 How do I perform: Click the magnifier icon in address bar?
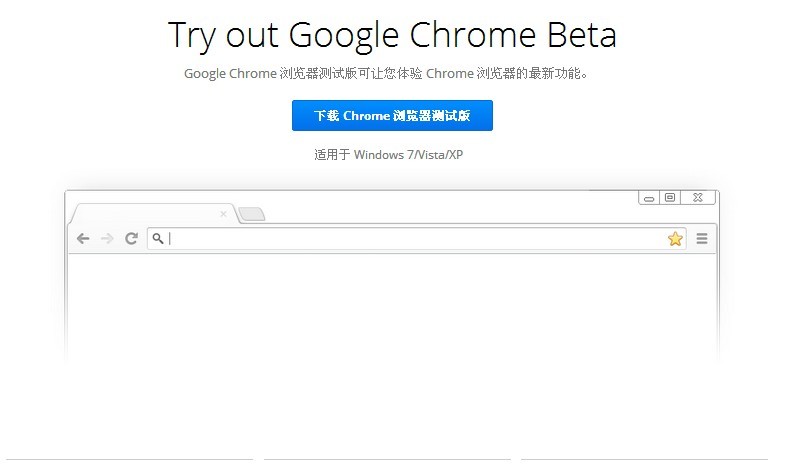(158, 239)
